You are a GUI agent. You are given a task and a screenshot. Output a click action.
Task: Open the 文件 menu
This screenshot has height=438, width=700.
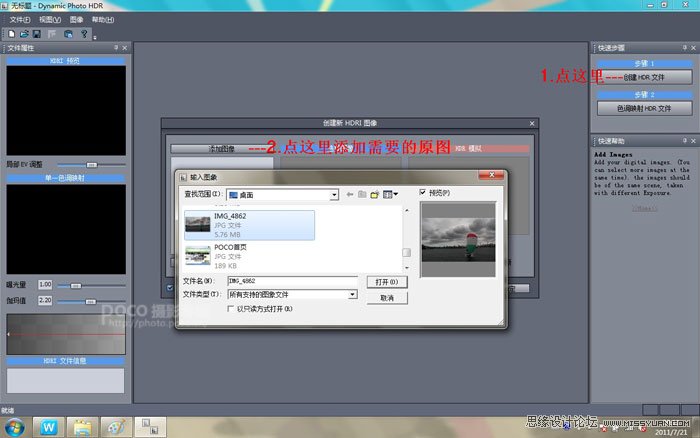20,19
